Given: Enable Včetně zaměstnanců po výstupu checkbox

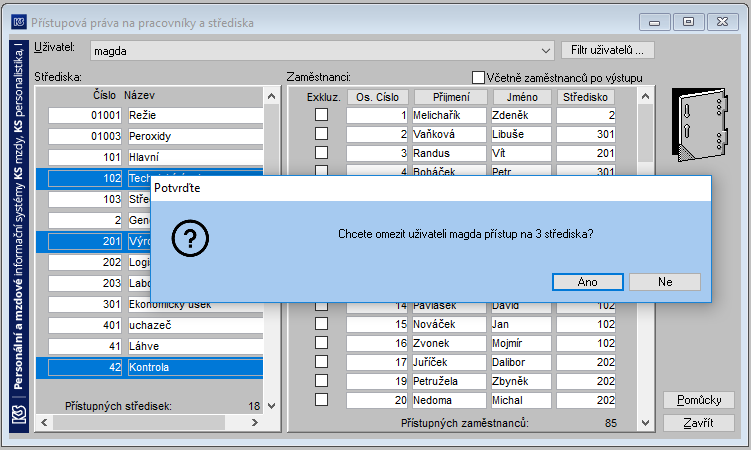Looking at the screenshot, I should 478,78.
